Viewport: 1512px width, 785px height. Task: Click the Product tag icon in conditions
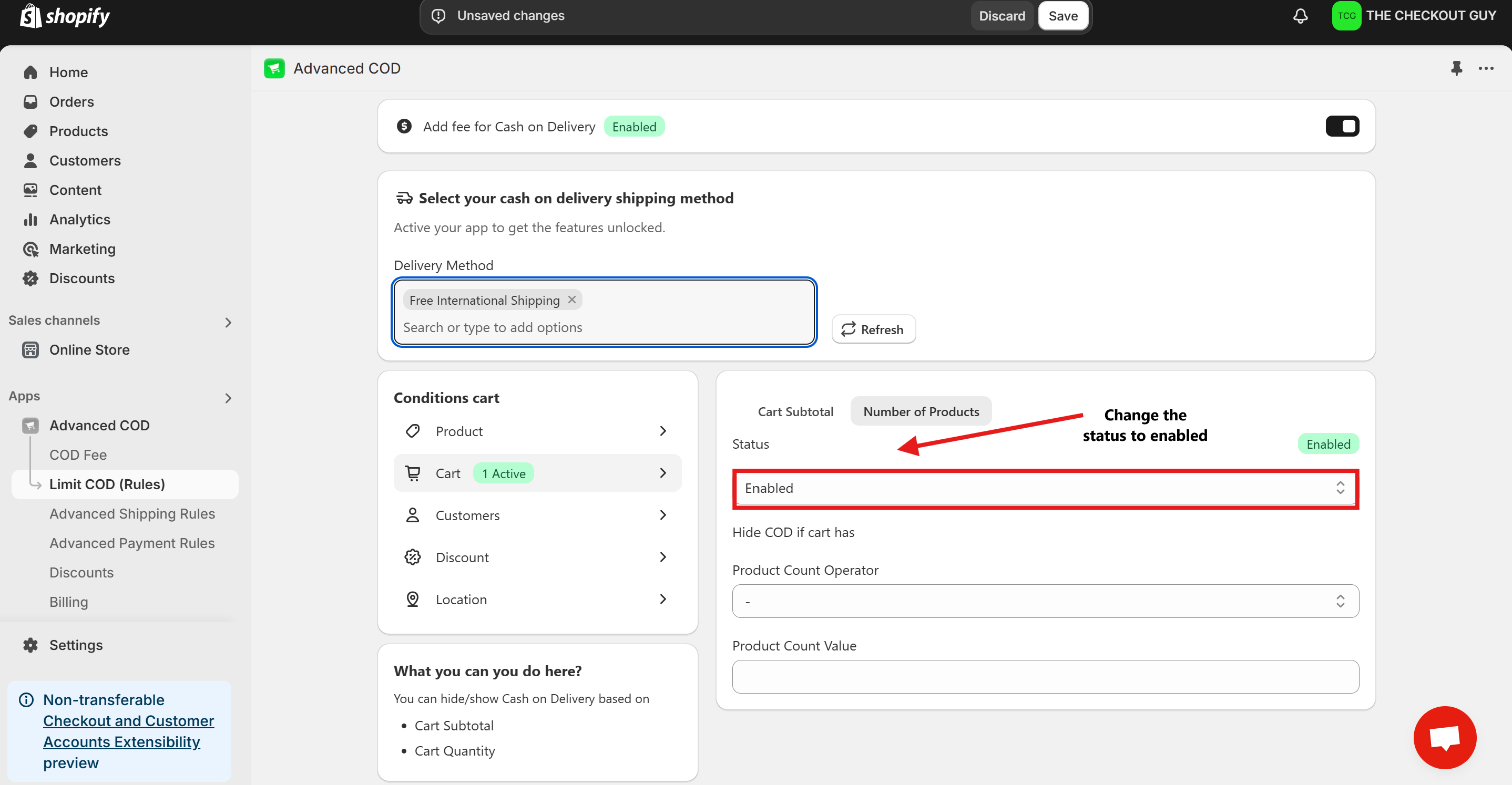[x=413, y=431]
